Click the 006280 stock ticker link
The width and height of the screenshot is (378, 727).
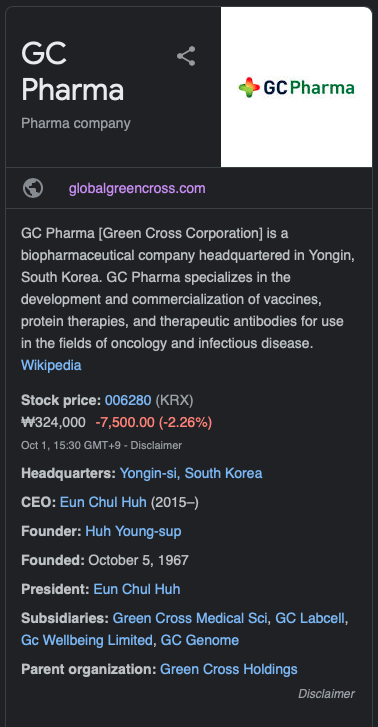tap(128, 400)
